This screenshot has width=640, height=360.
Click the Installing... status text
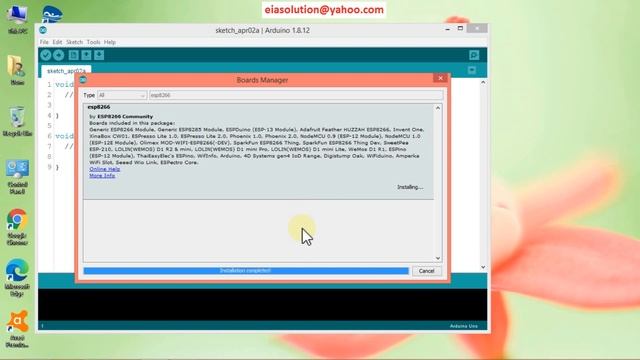(410, 187)
